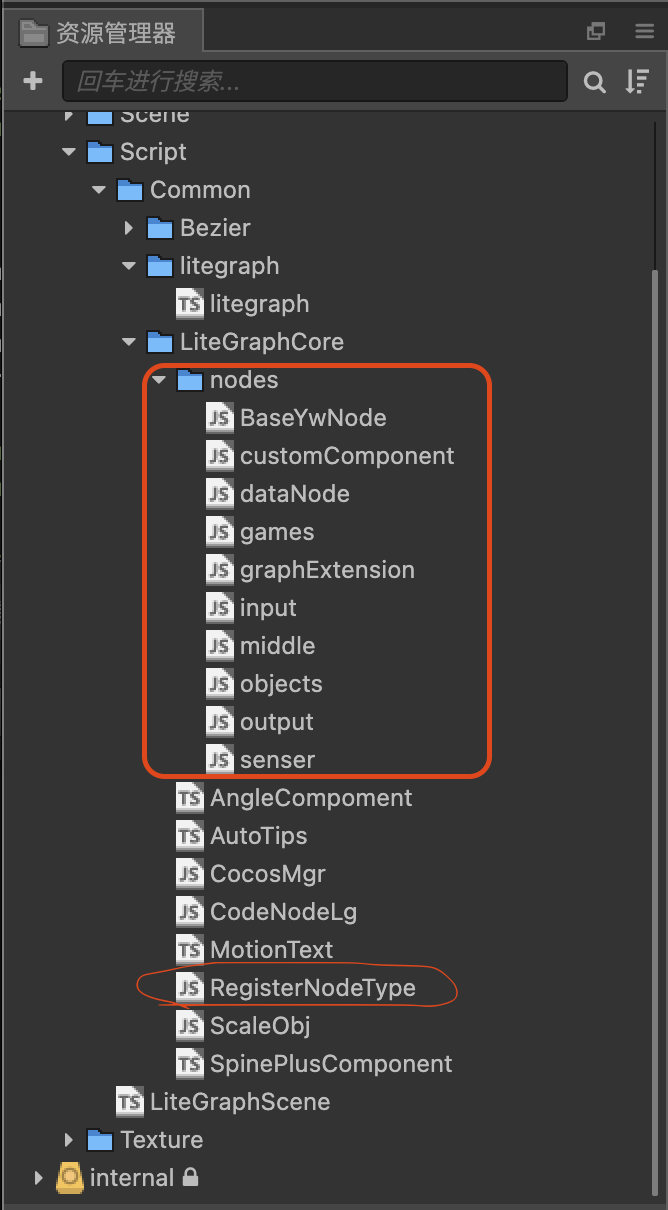Select the LiteGraphScene file
Image resolution: width=668 pixels, height=1210 pixels.
tap(239, 1102)
